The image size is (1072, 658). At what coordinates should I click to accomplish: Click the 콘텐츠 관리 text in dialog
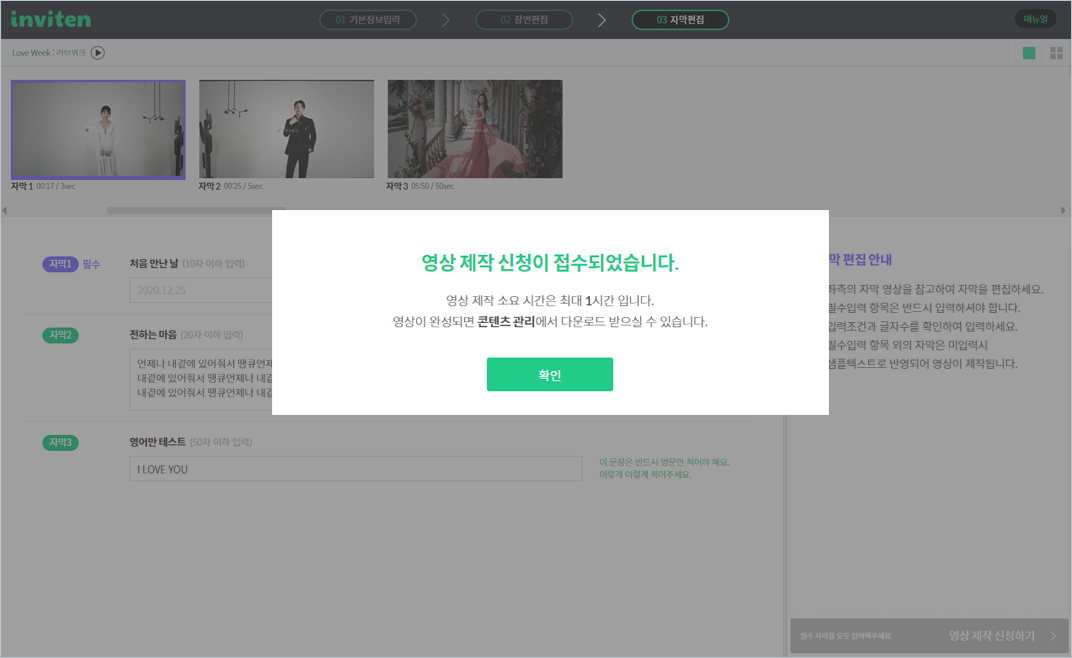[506, 321]
